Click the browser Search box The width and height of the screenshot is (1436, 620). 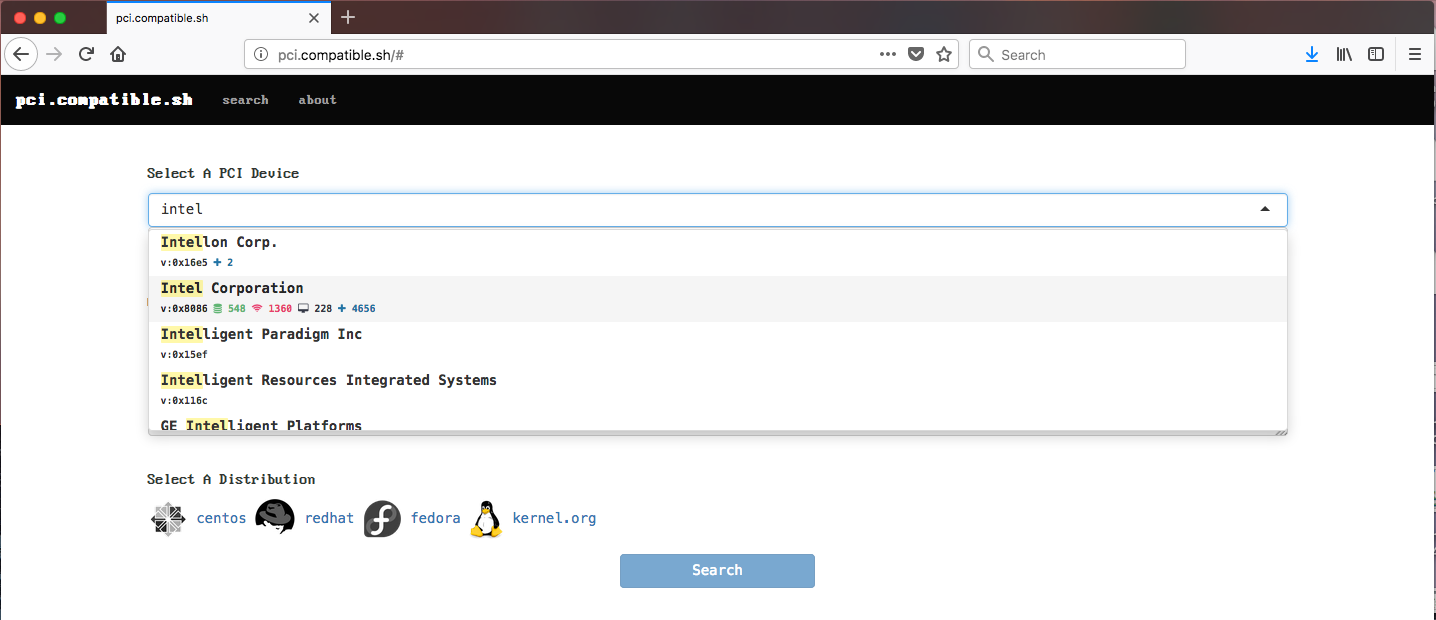click(x=1077, y=55)
